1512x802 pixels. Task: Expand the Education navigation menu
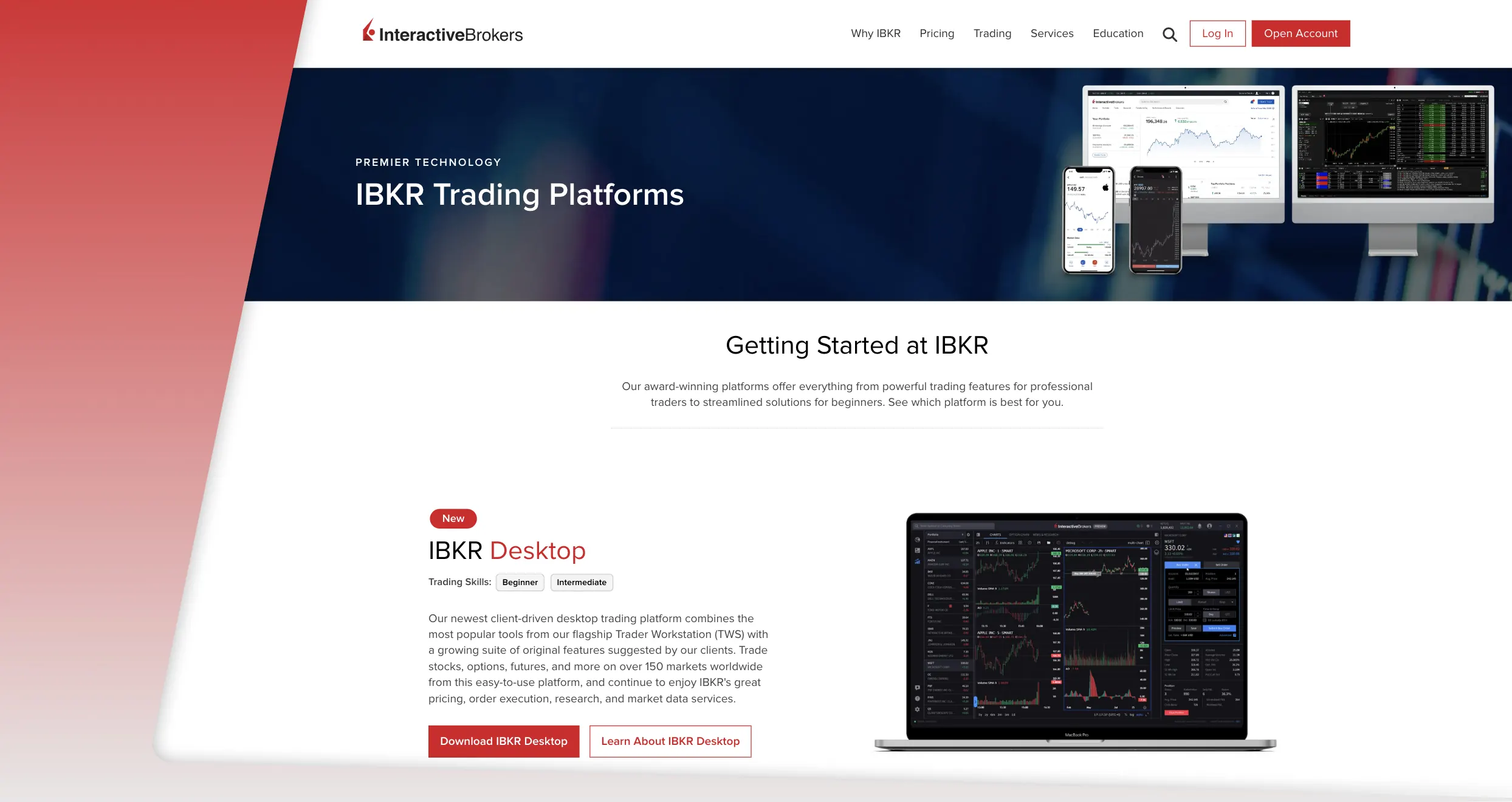coord(1117,33)
